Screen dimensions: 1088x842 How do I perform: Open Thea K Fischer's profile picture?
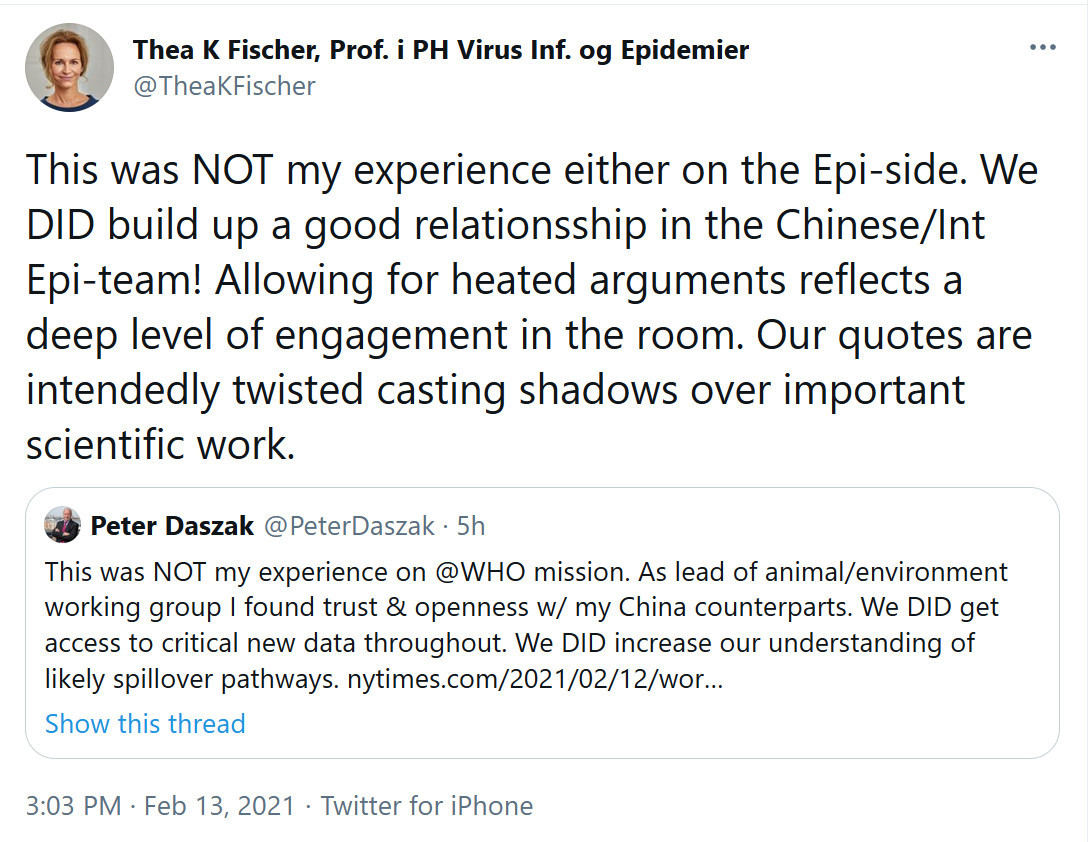point(69,67)
